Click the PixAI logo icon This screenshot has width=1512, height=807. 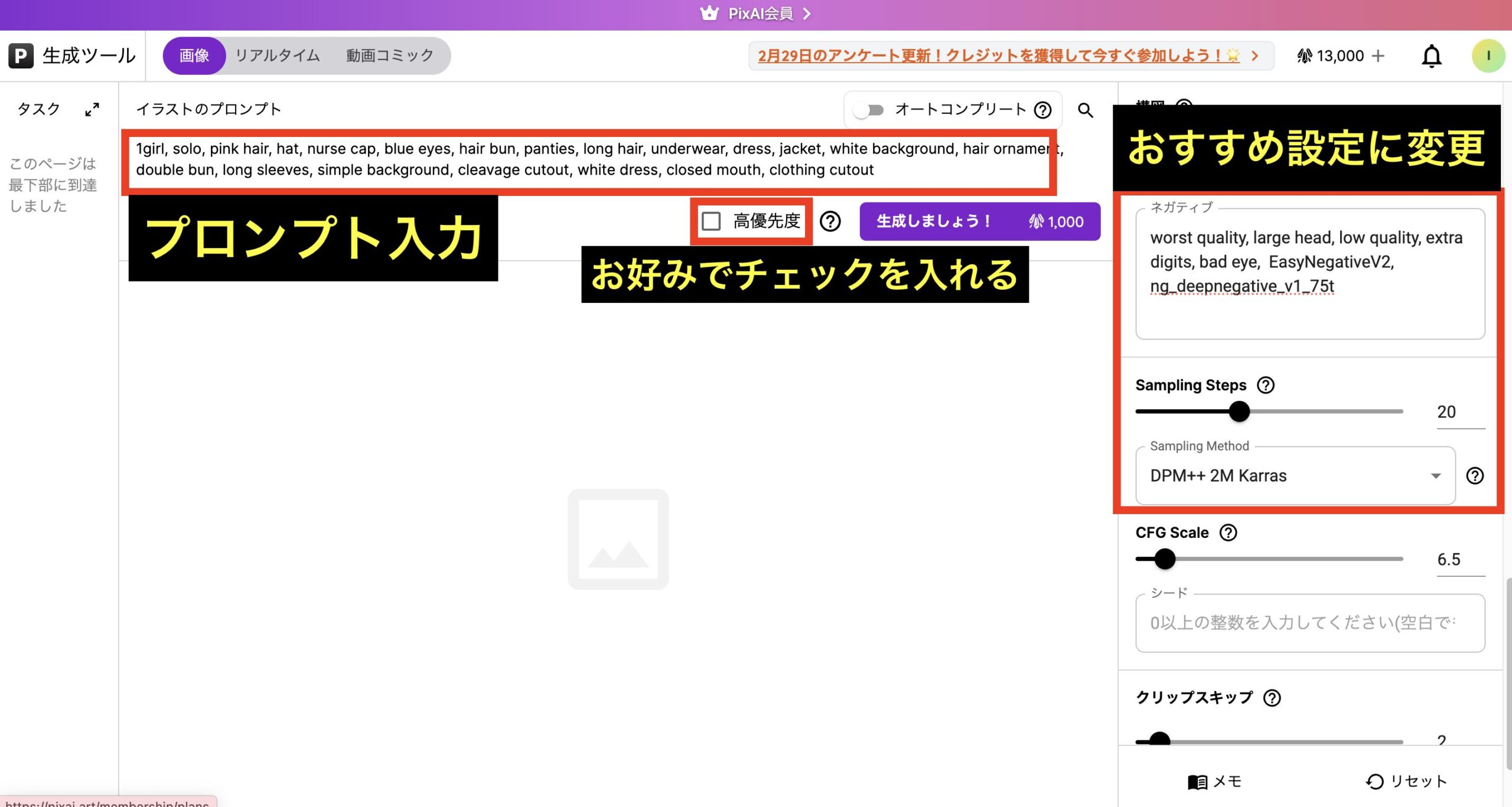(21, 56)
